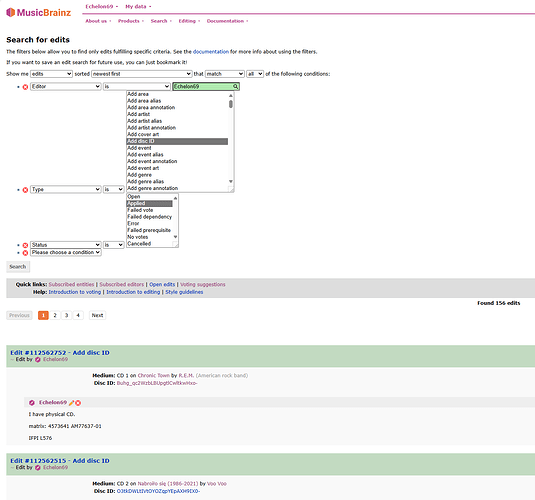Open the Documentation menu
Viewport: 535px width, 500px height.
[x=227, y=21]
